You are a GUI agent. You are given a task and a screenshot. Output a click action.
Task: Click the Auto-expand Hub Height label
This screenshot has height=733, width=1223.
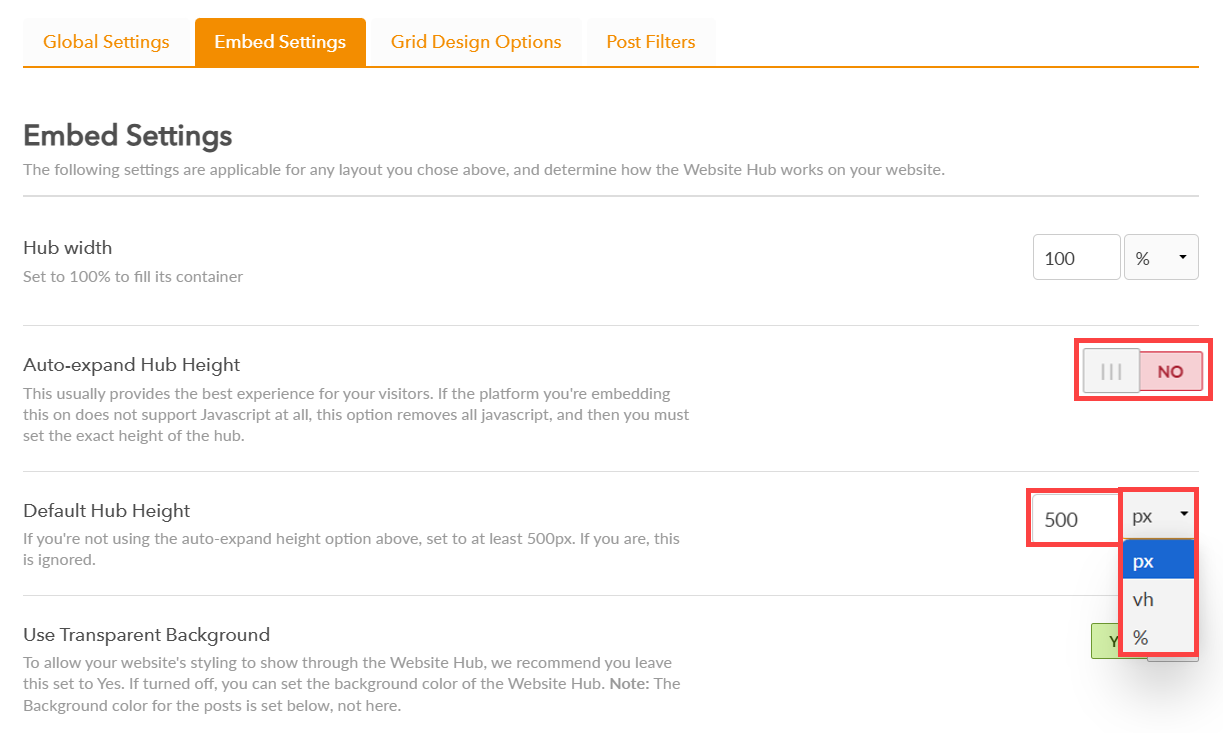tap(132, 365)
